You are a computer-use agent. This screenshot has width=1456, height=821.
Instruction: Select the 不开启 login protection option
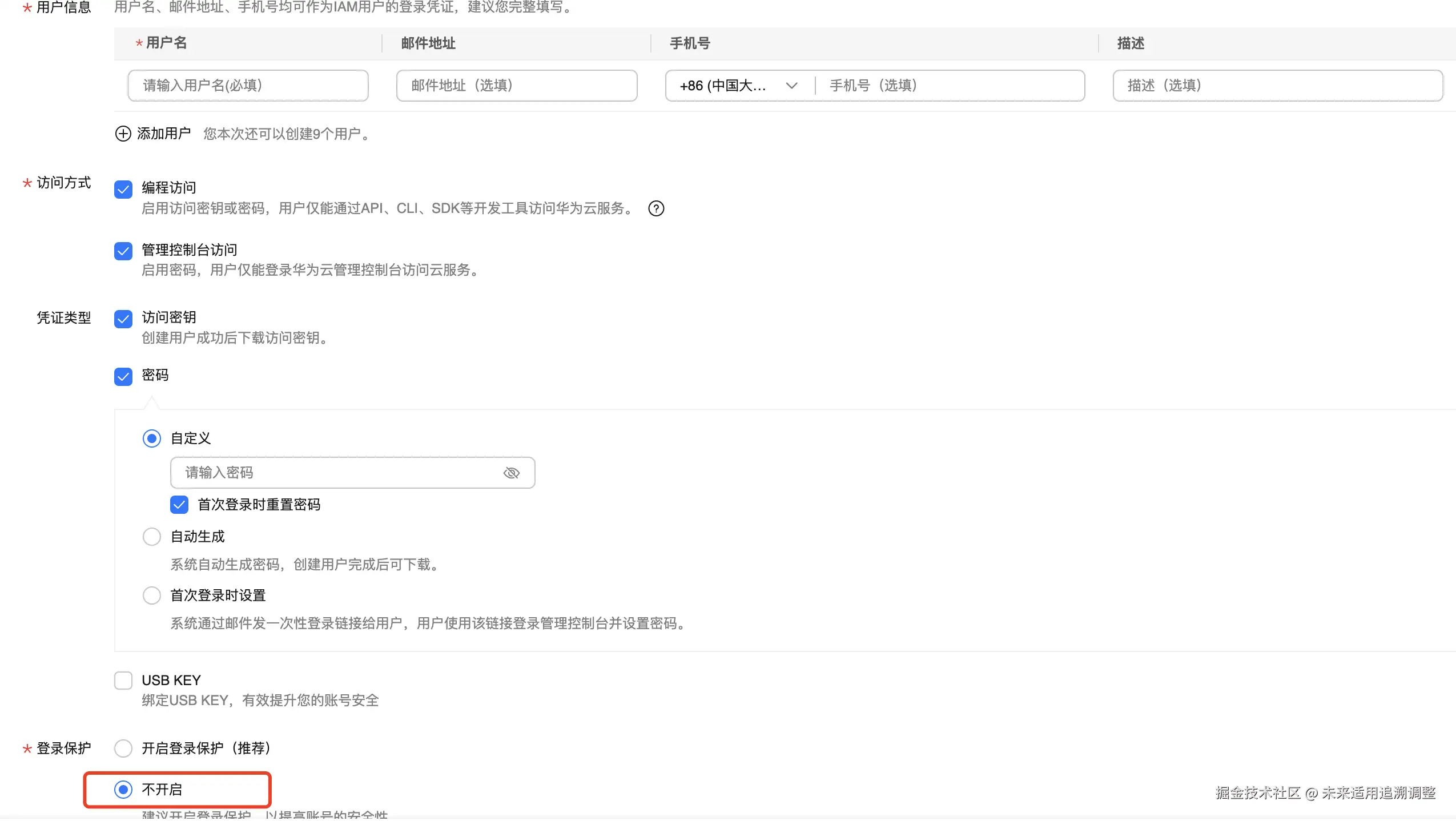(123, 790)
